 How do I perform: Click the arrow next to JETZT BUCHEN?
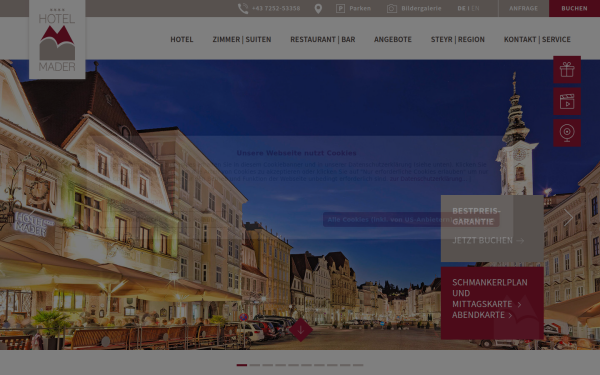tap(520, 241)
